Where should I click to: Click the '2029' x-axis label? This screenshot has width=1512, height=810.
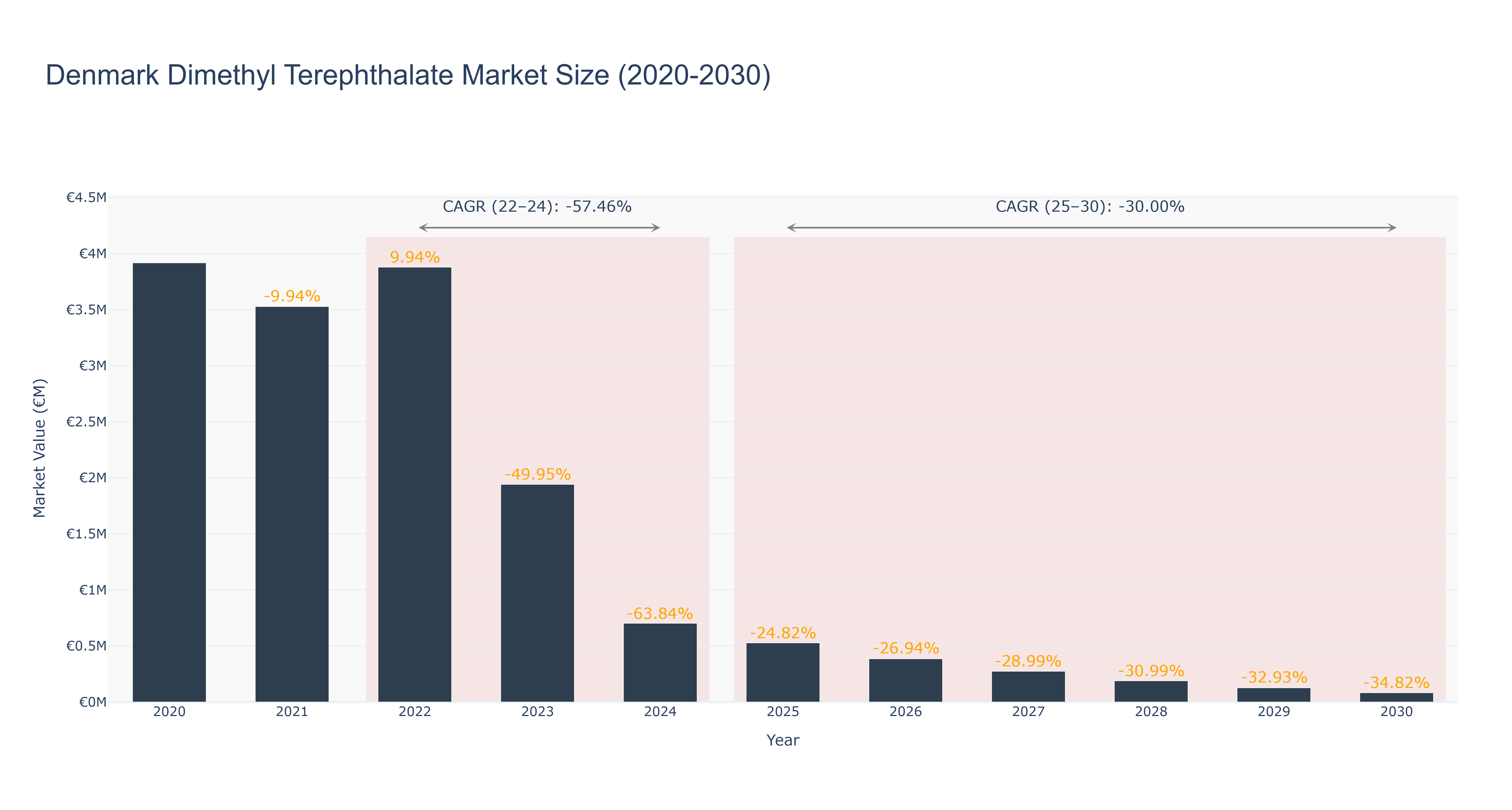1274,712
